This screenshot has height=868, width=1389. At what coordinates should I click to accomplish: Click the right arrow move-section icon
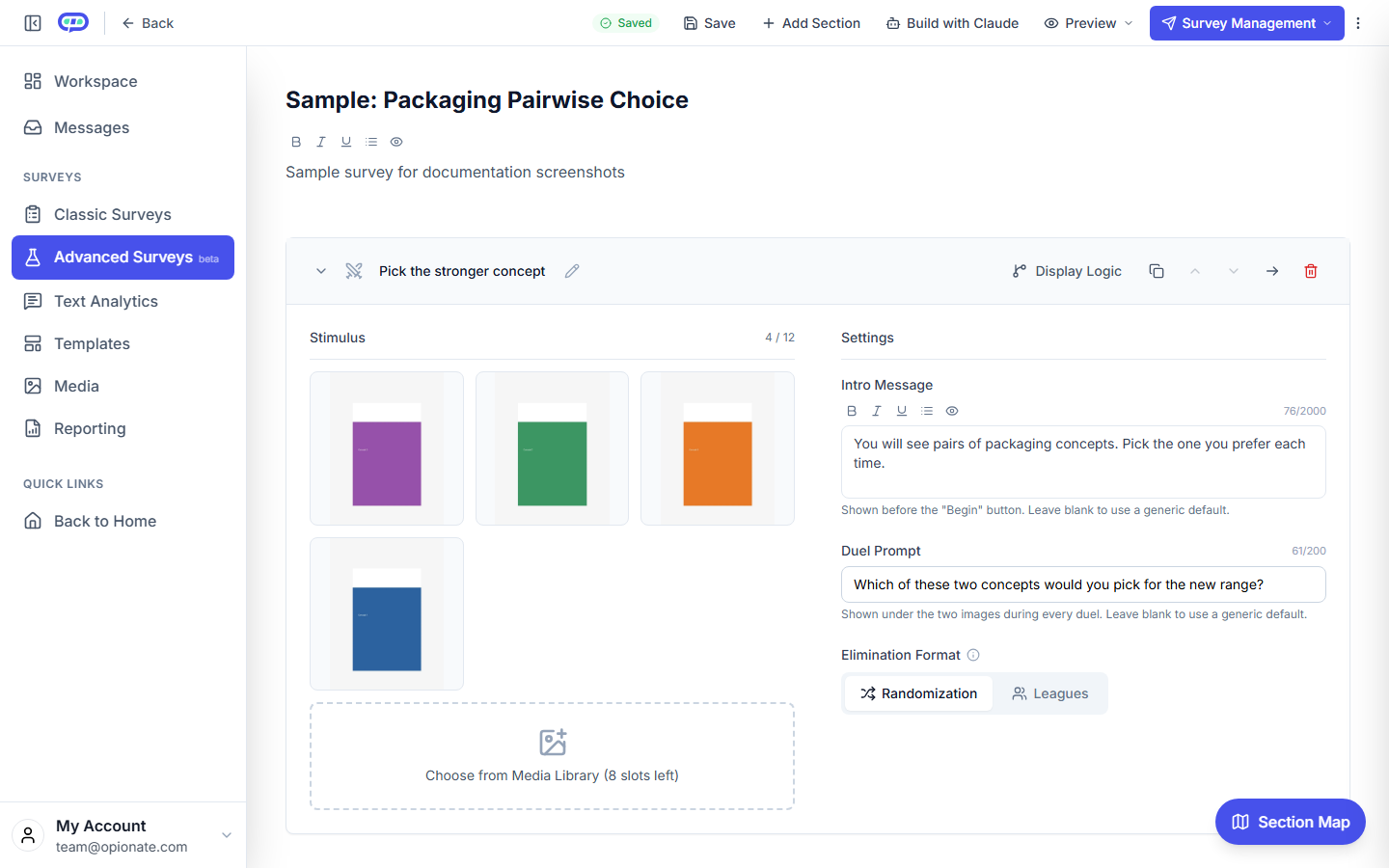1272,271
